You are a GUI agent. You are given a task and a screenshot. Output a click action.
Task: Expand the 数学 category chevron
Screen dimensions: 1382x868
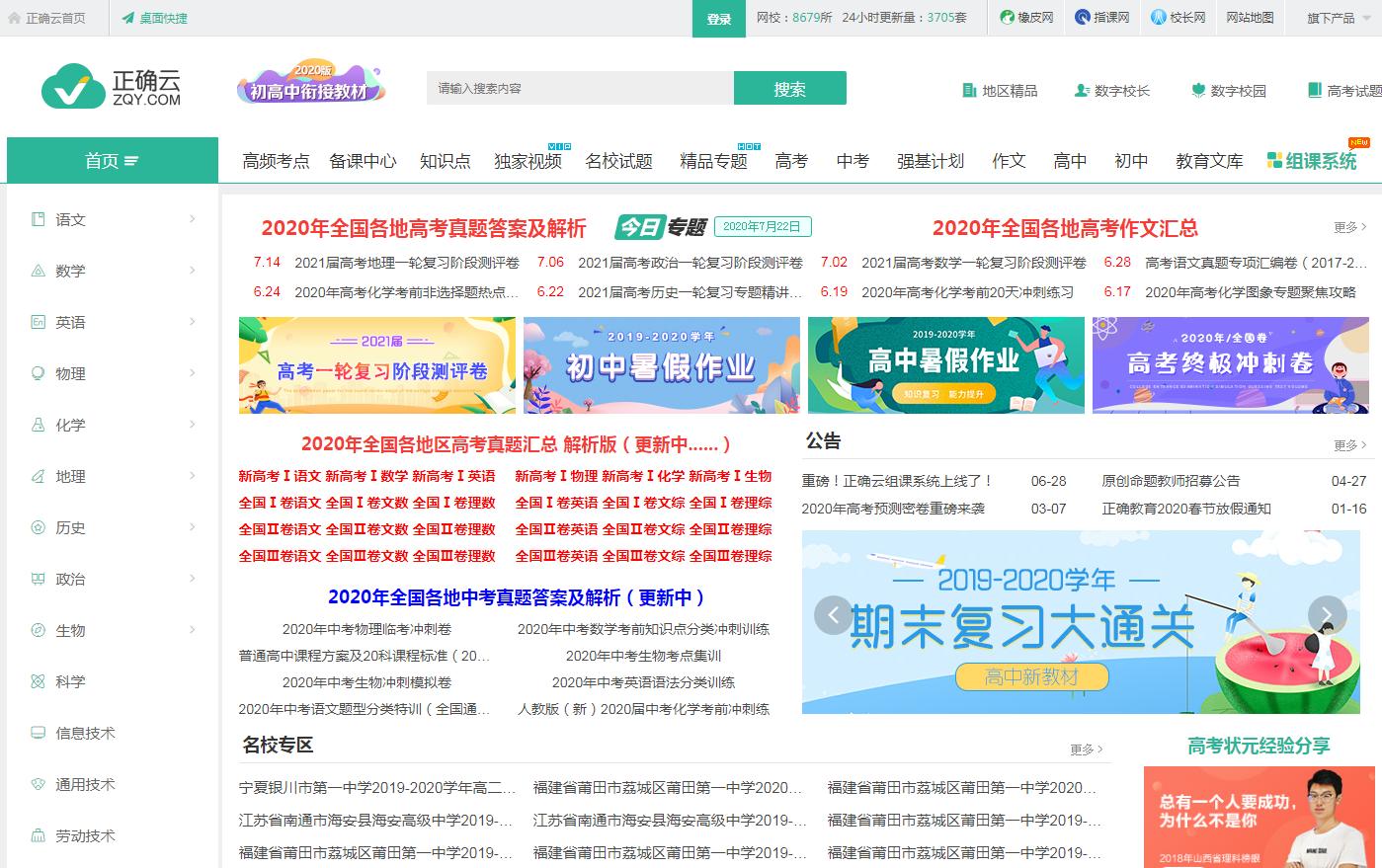pyautogui.click(x=194, y=271)
